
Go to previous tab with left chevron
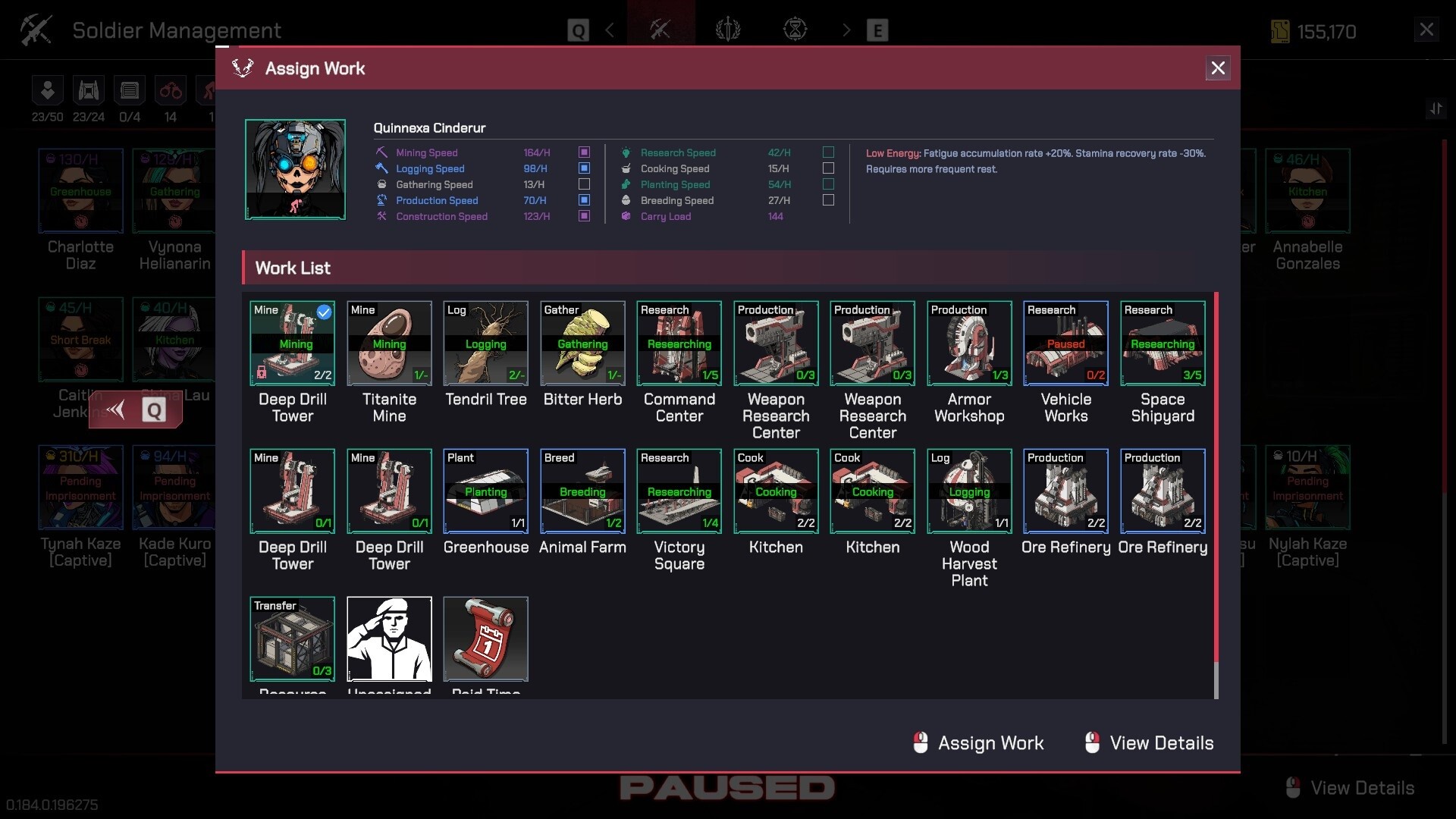pyautogui.click(x=610, y=30)
